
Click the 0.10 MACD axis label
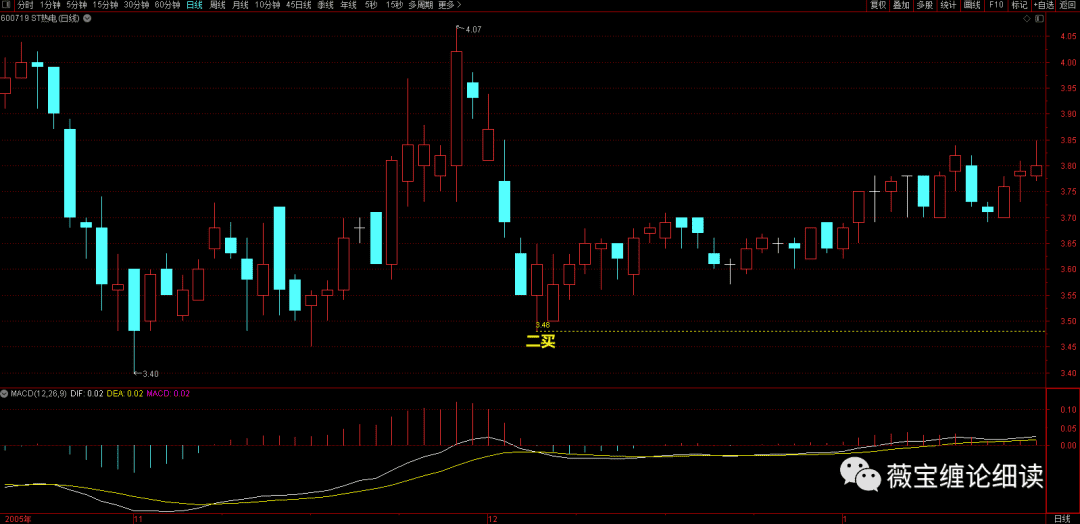tap(1070, 410)
